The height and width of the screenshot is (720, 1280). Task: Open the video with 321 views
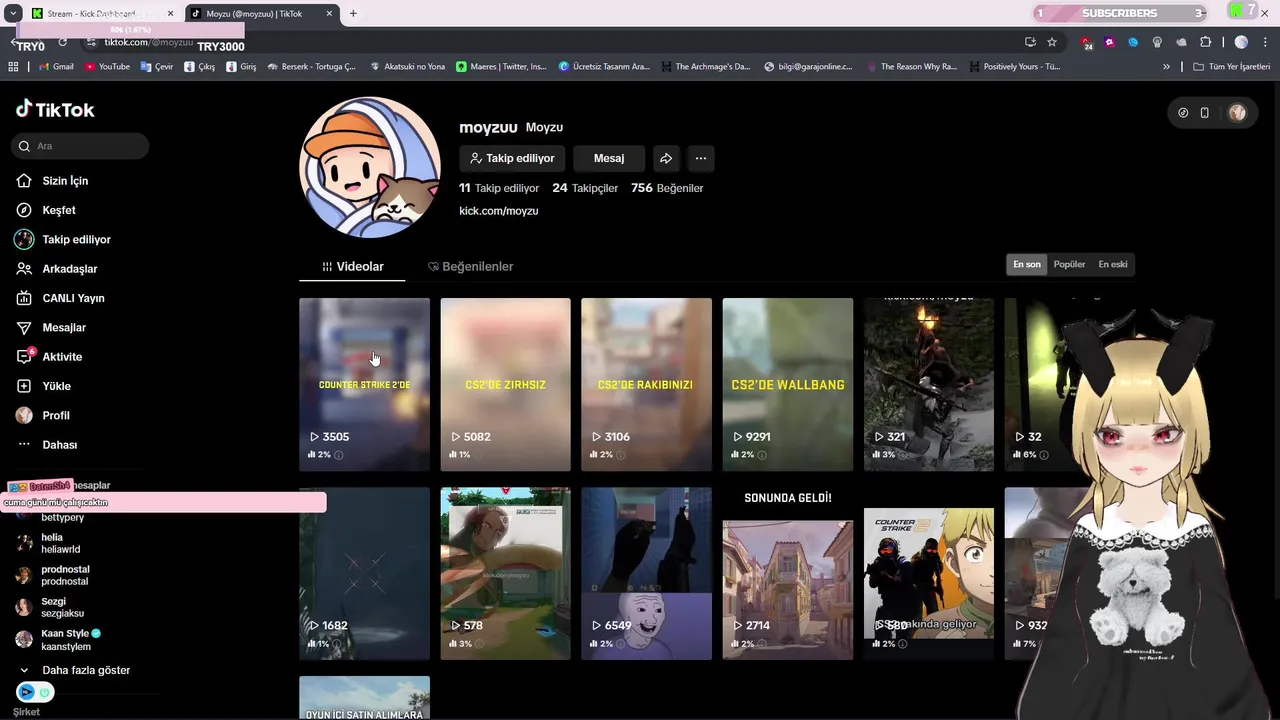929,384
